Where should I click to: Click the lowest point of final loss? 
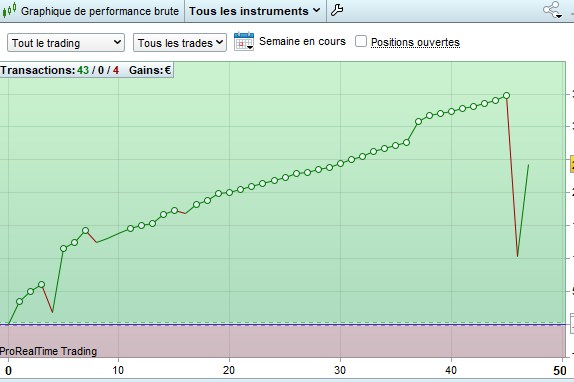(517, 256)
